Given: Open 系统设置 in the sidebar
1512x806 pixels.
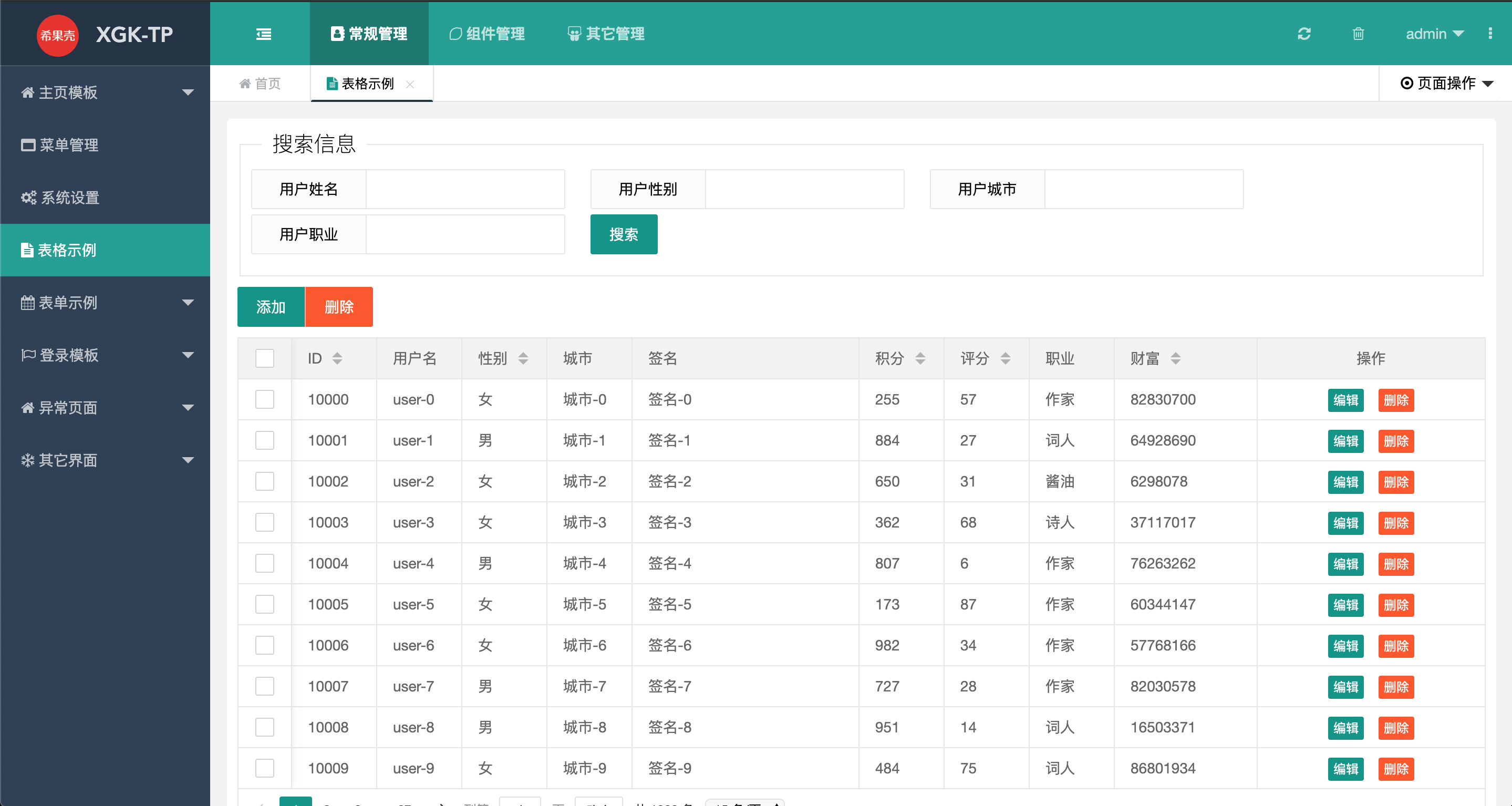Looking at the screenshot, I should tap(69, 198).
